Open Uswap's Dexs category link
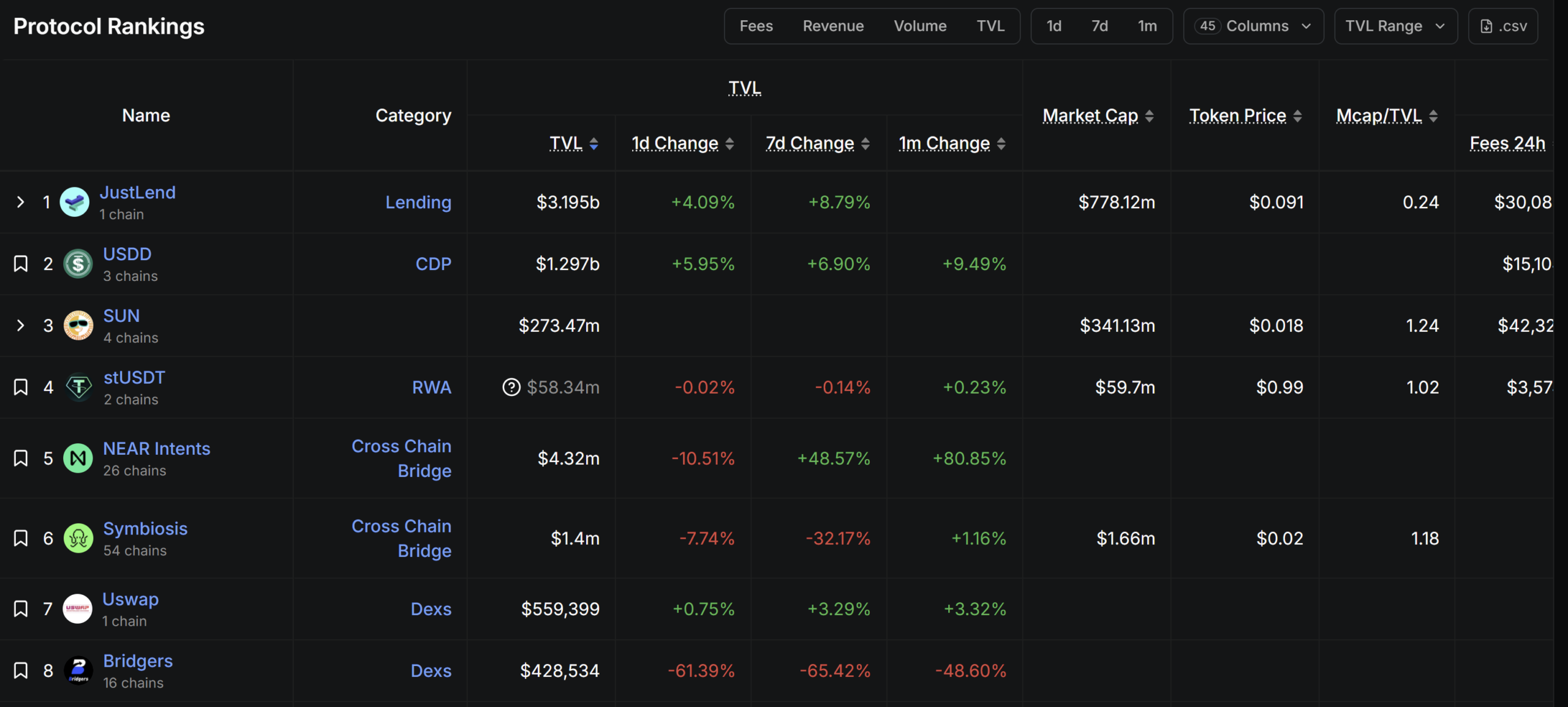 431,609
